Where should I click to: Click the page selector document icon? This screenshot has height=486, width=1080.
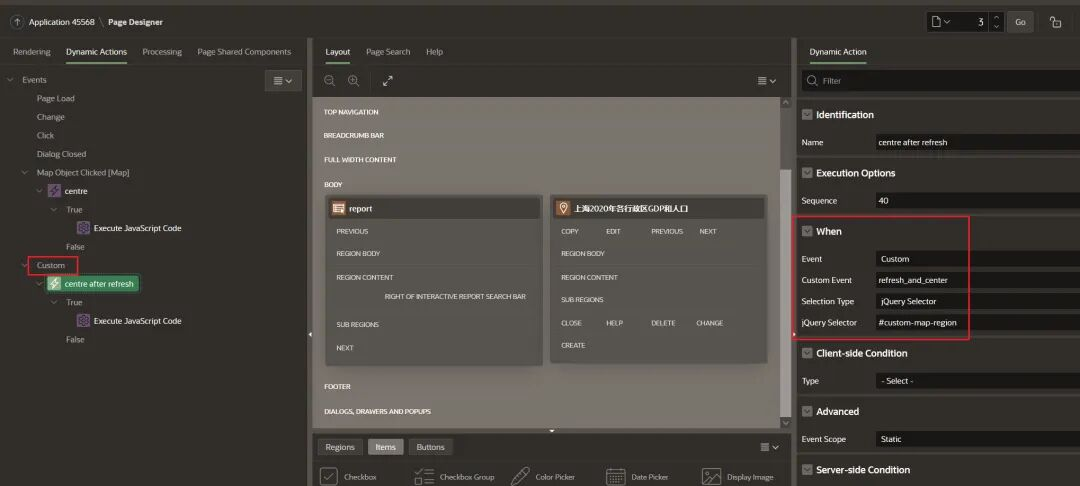click(x=940, y=22)
